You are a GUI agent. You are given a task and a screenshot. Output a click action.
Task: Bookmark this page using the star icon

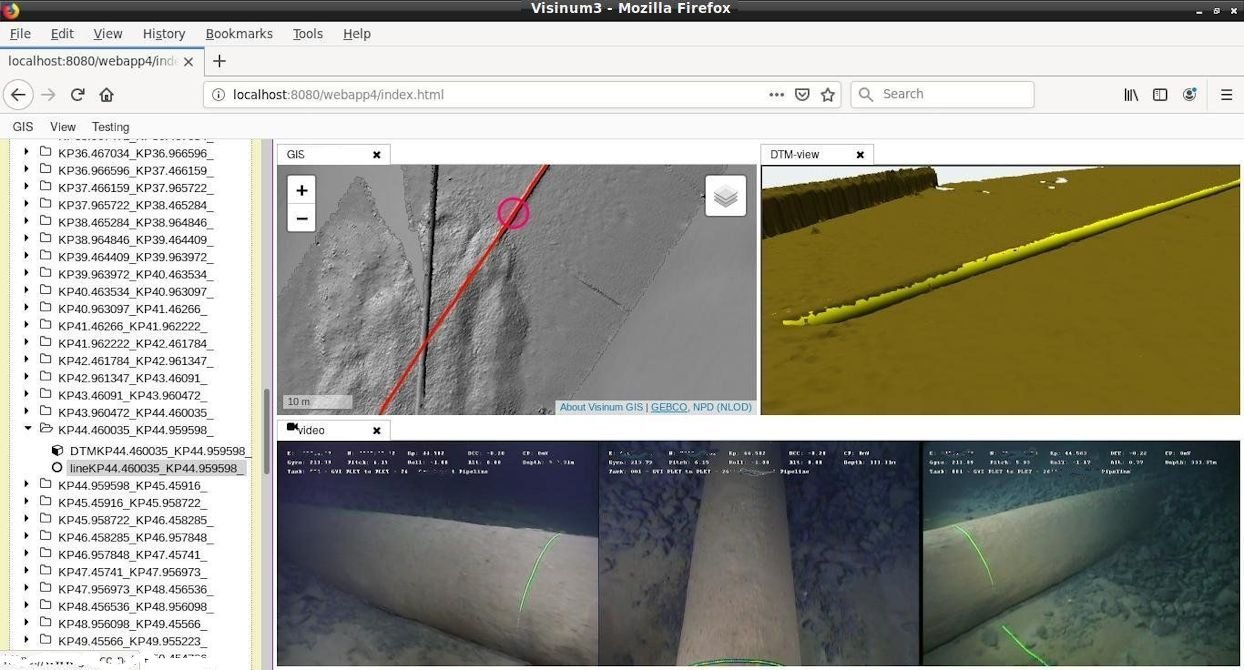[827, 94]
